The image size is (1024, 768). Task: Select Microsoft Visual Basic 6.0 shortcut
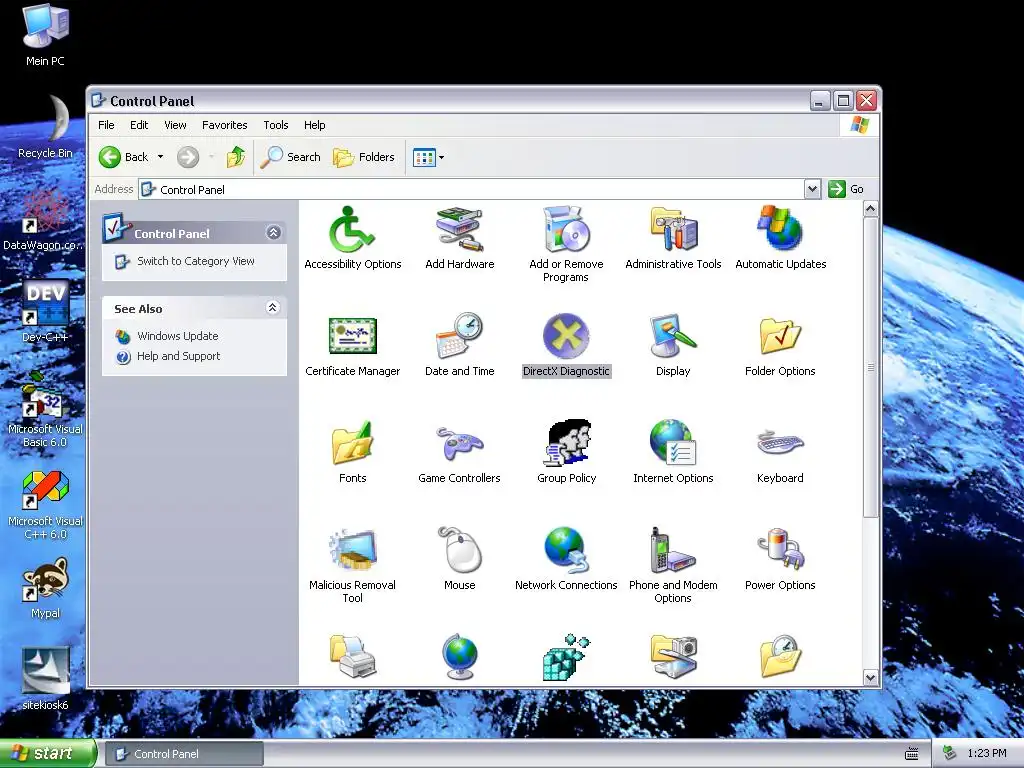45,411
